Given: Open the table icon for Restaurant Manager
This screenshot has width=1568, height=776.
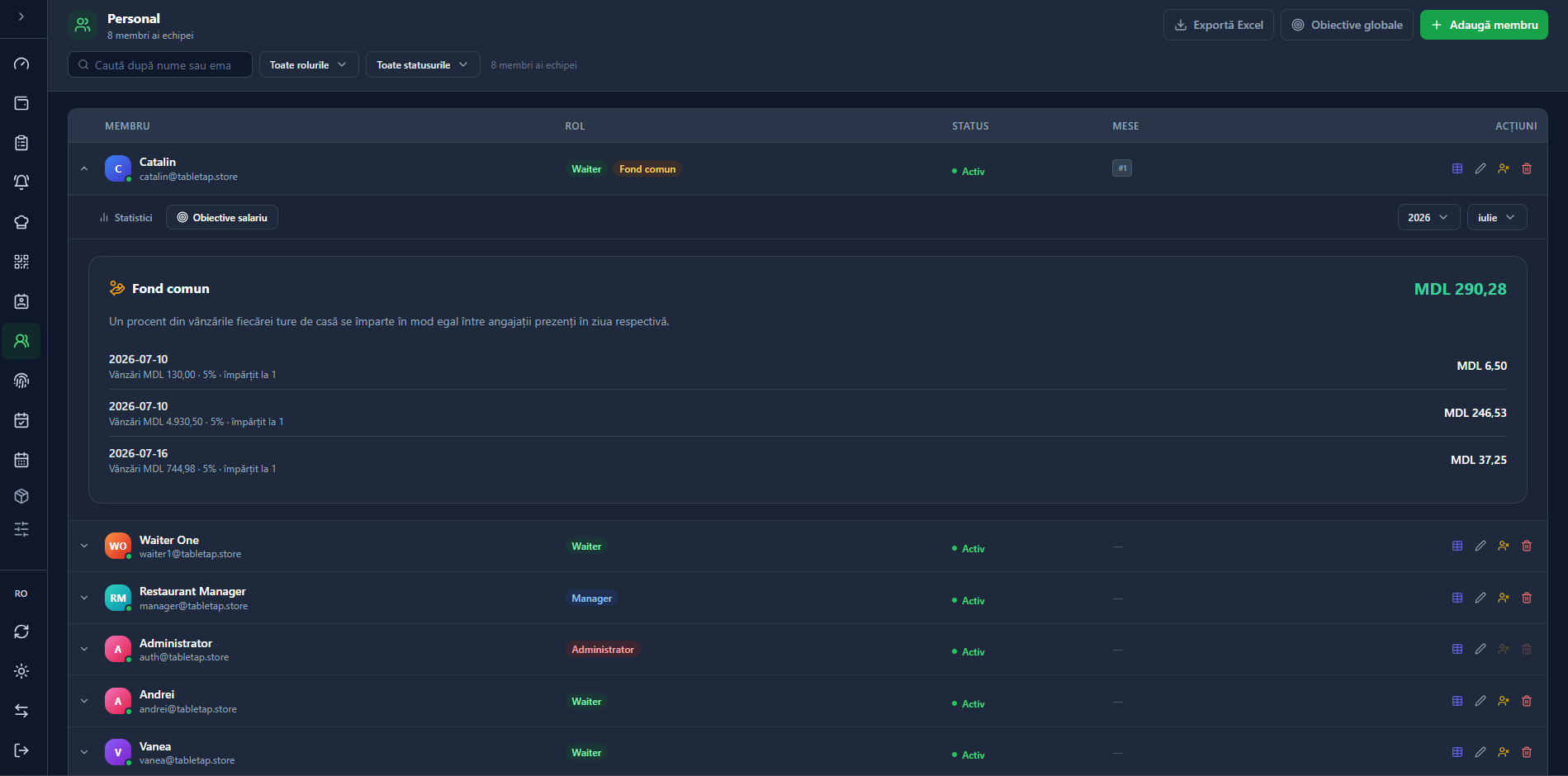Looking at the screenshot, I should pos(1457,598).
